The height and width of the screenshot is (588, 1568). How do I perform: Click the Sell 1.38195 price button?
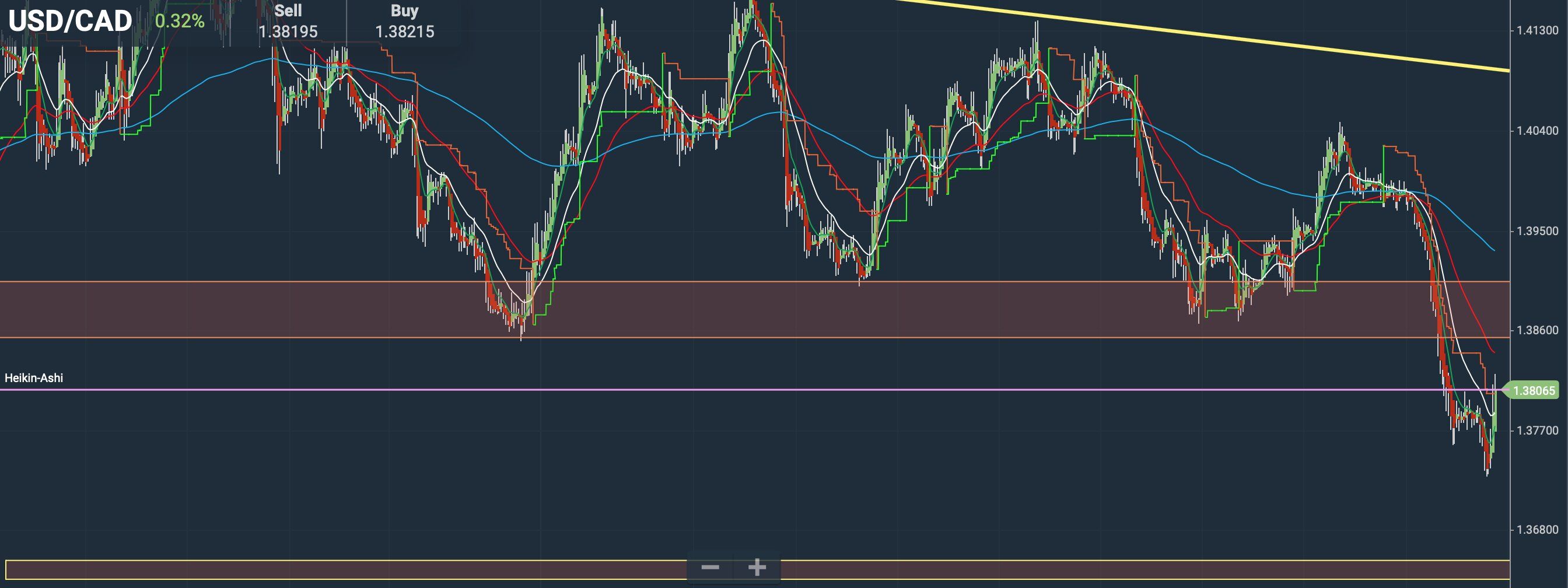click(288, 22)
